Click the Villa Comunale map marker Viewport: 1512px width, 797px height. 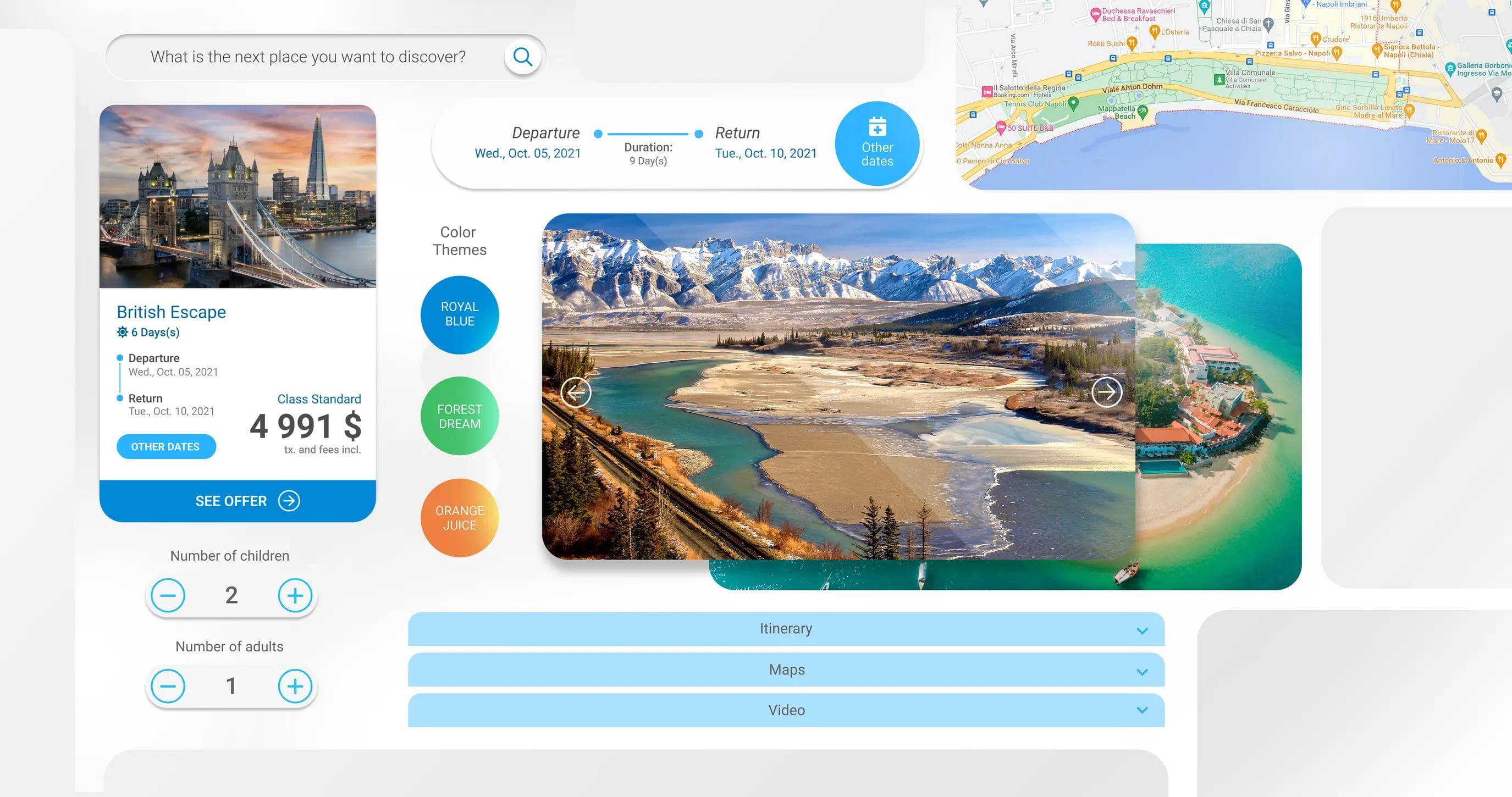tap(1218, 79)
